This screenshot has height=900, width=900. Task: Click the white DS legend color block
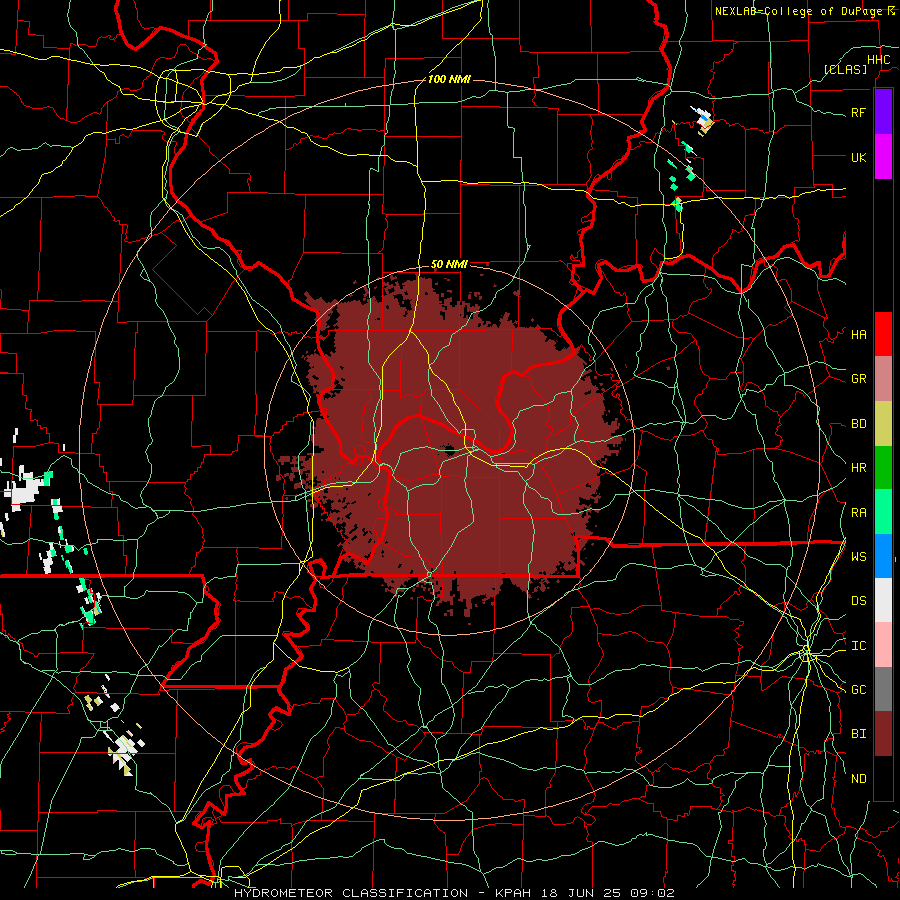(x=883, y=600)
